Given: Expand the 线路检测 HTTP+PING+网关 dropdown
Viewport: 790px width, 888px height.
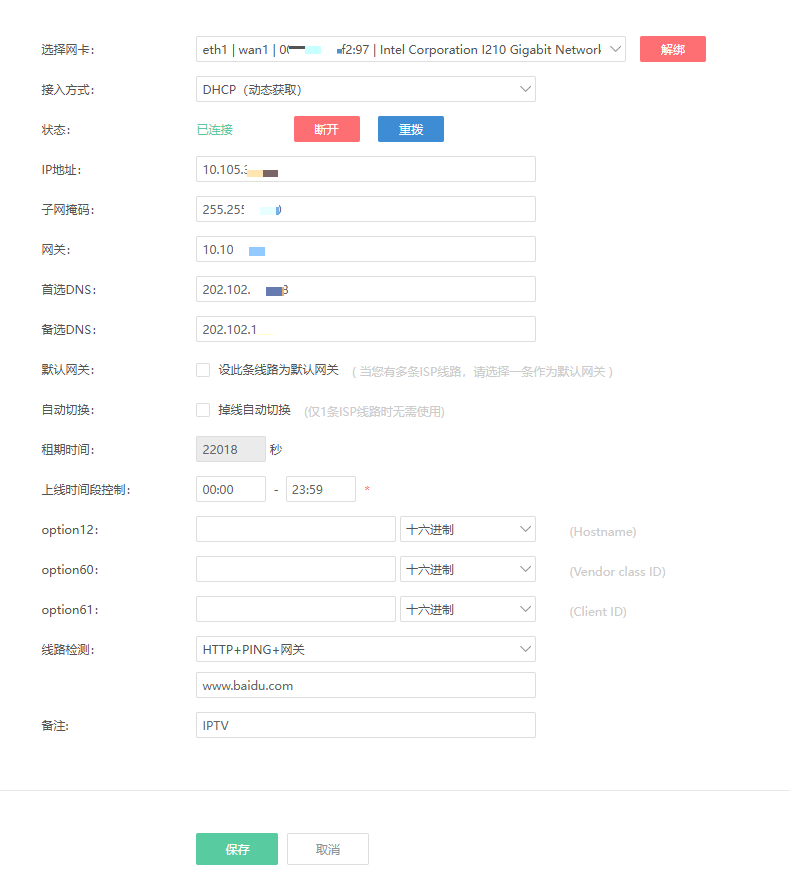Looking at the screenshot, I should (x=365, y=649).
